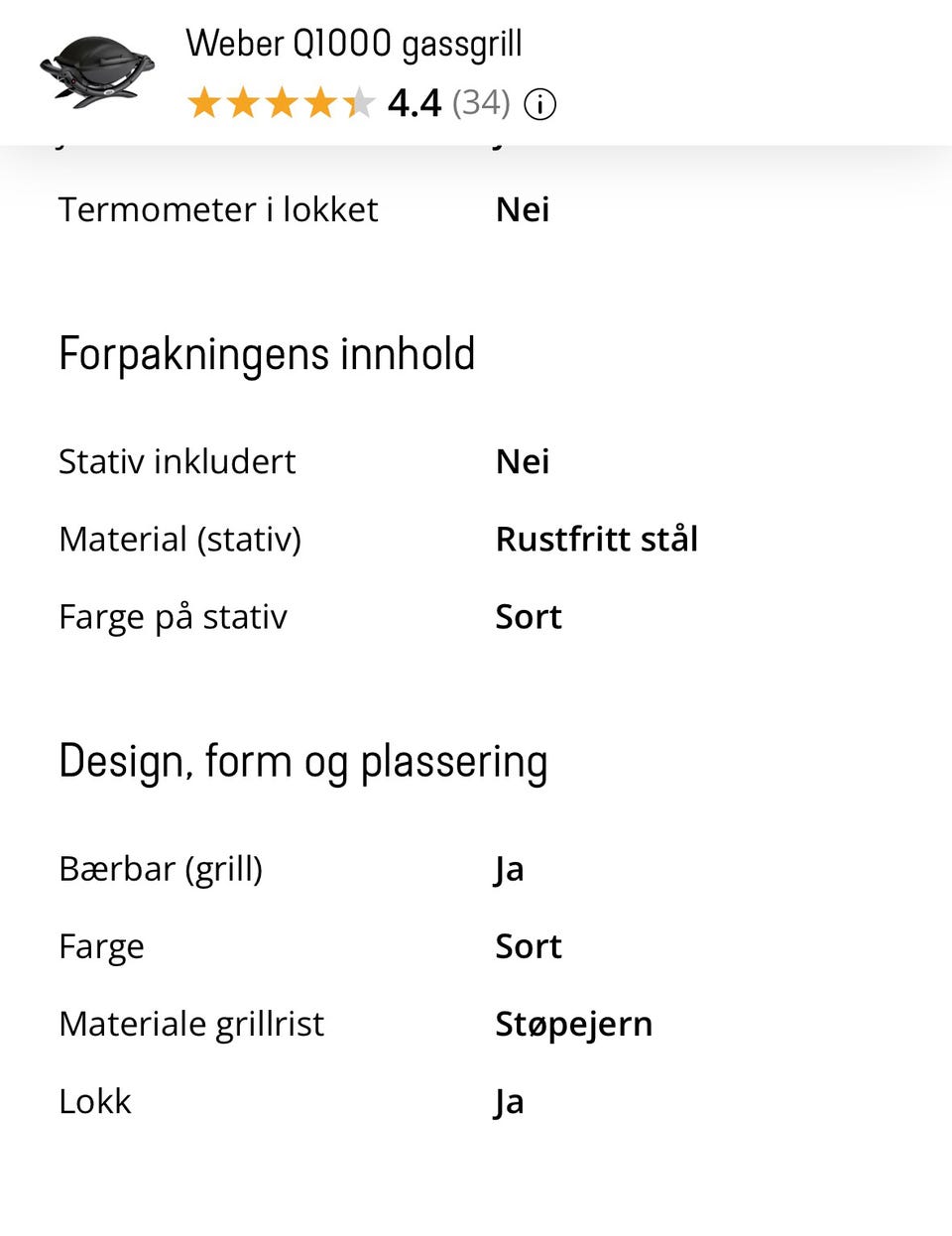Click the Weber Q1000 gassgrill product title
This screenshot has height=1236, width=952.
(354, 44)
